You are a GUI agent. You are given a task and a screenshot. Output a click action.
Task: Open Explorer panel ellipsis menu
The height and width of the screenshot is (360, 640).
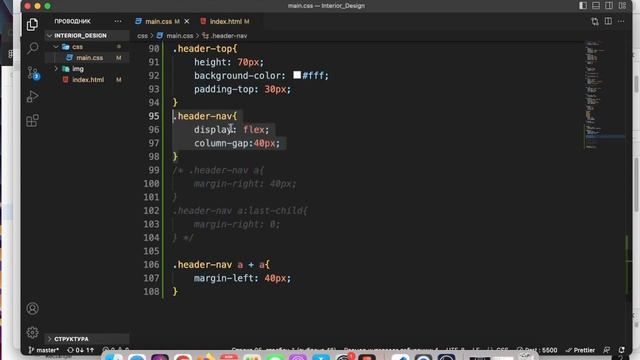(118, 21)
